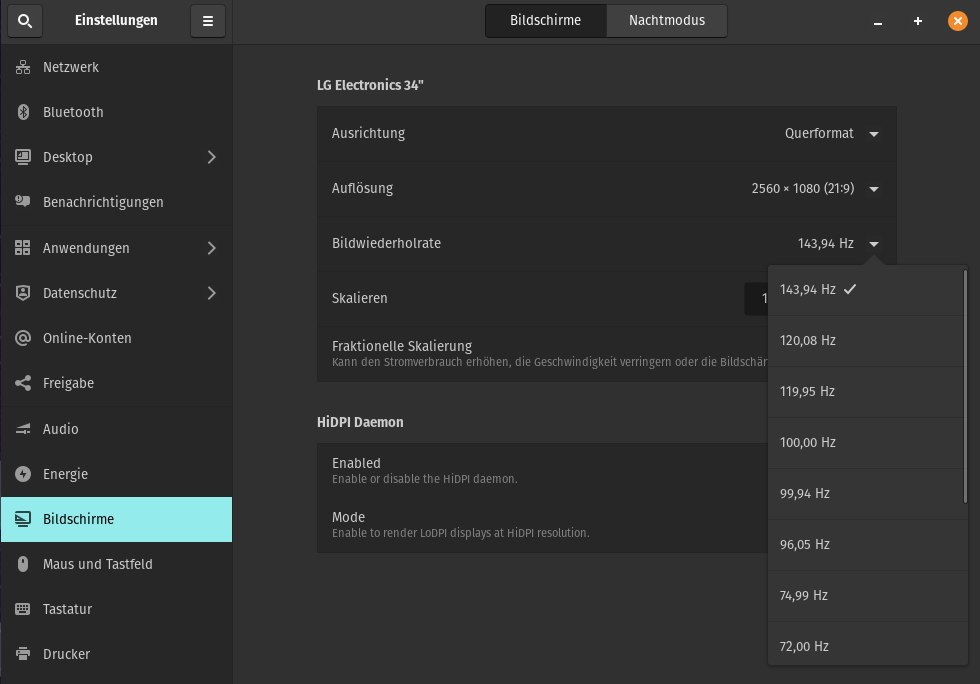
Task: Click the Audio icon in sidebar
Action: (x=23, y=429)
